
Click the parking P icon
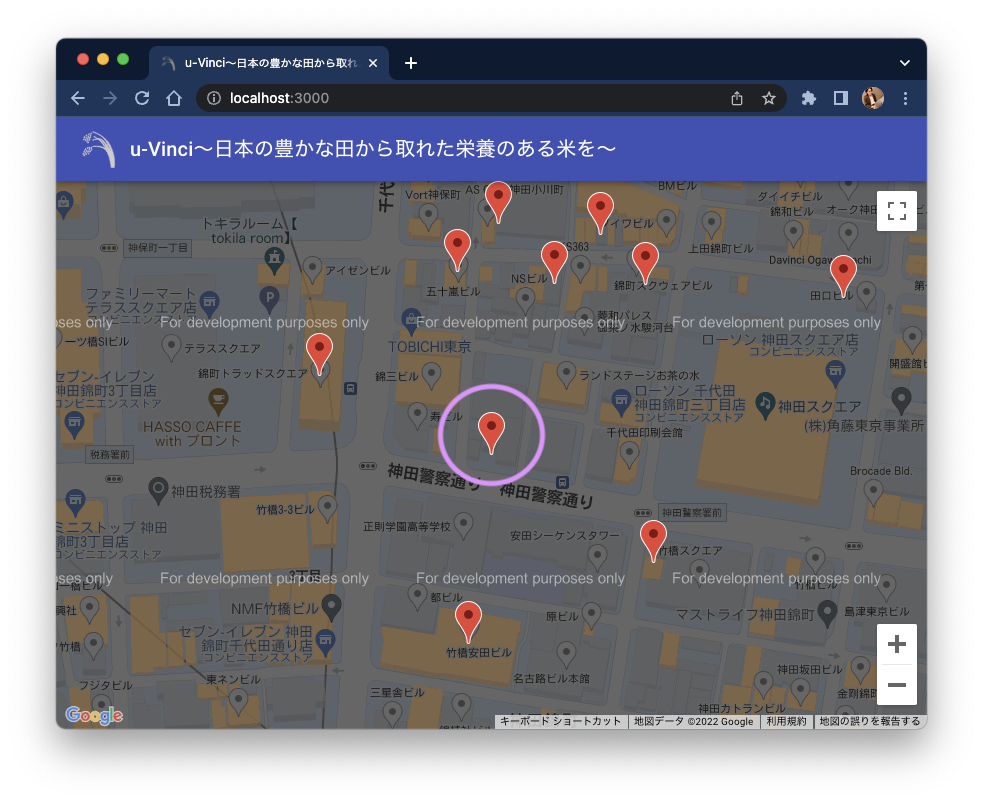(x=270, y=299)
